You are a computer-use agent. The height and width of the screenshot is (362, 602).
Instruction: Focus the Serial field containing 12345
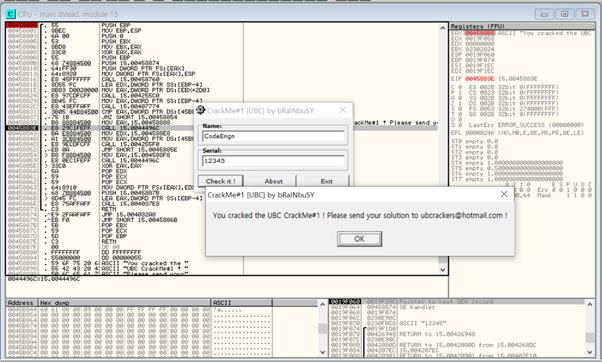point(273,161)
